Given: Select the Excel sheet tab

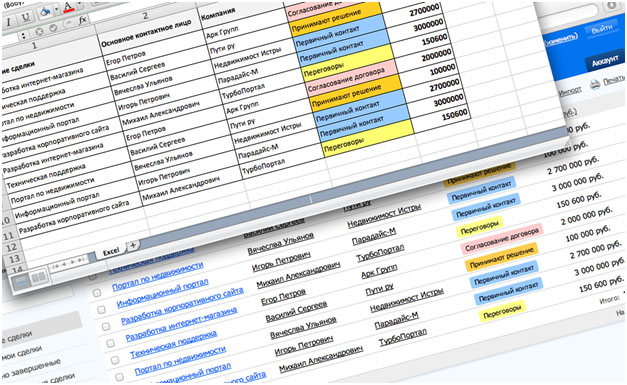Looking at the screenshot, I should point(111,251).
